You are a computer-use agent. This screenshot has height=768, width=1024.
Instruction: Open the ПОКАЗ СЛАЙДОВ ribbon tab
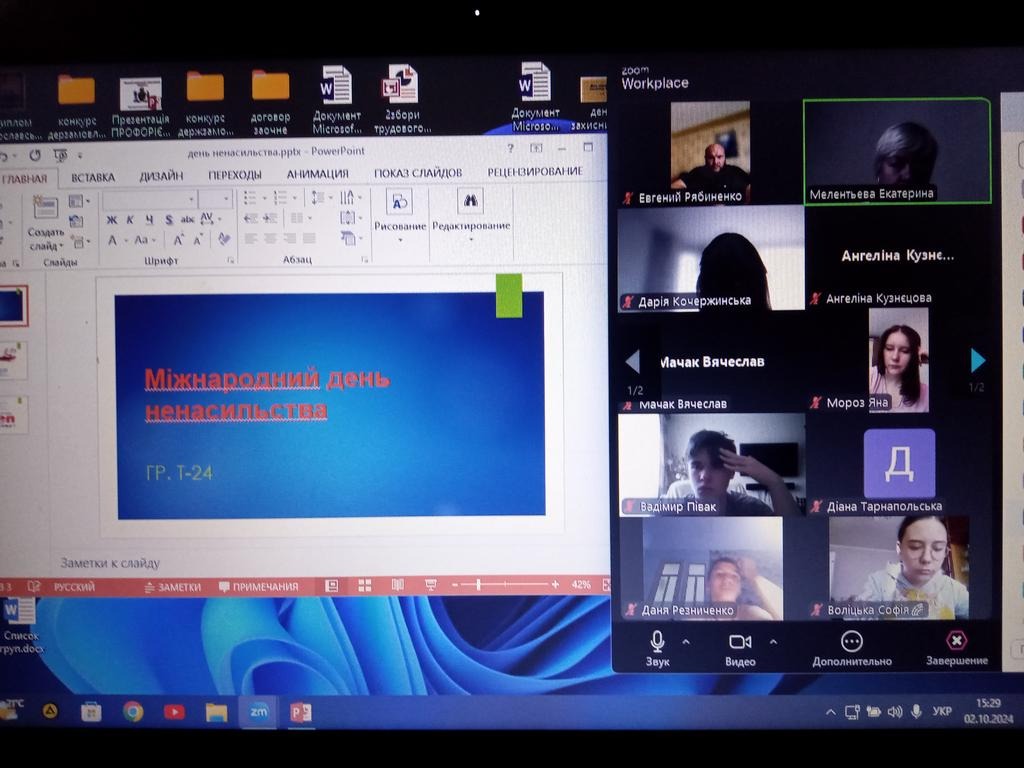point(418,172)
